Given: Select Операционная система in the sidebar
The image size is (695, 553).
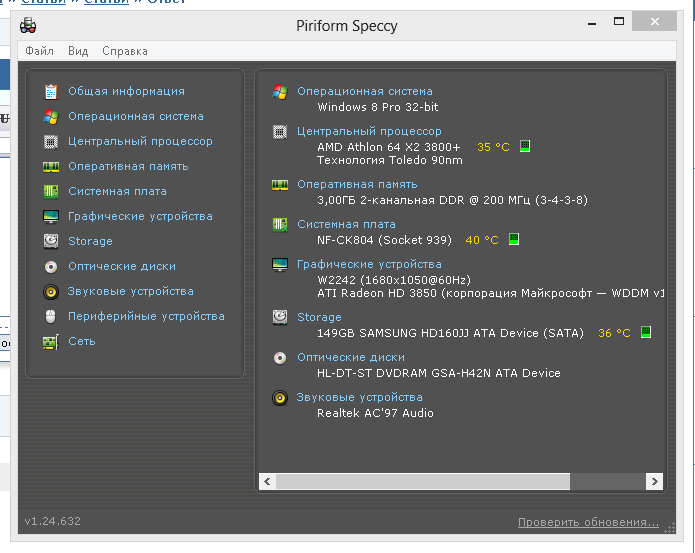Looking at the screenshot, I should click(136, 116).
